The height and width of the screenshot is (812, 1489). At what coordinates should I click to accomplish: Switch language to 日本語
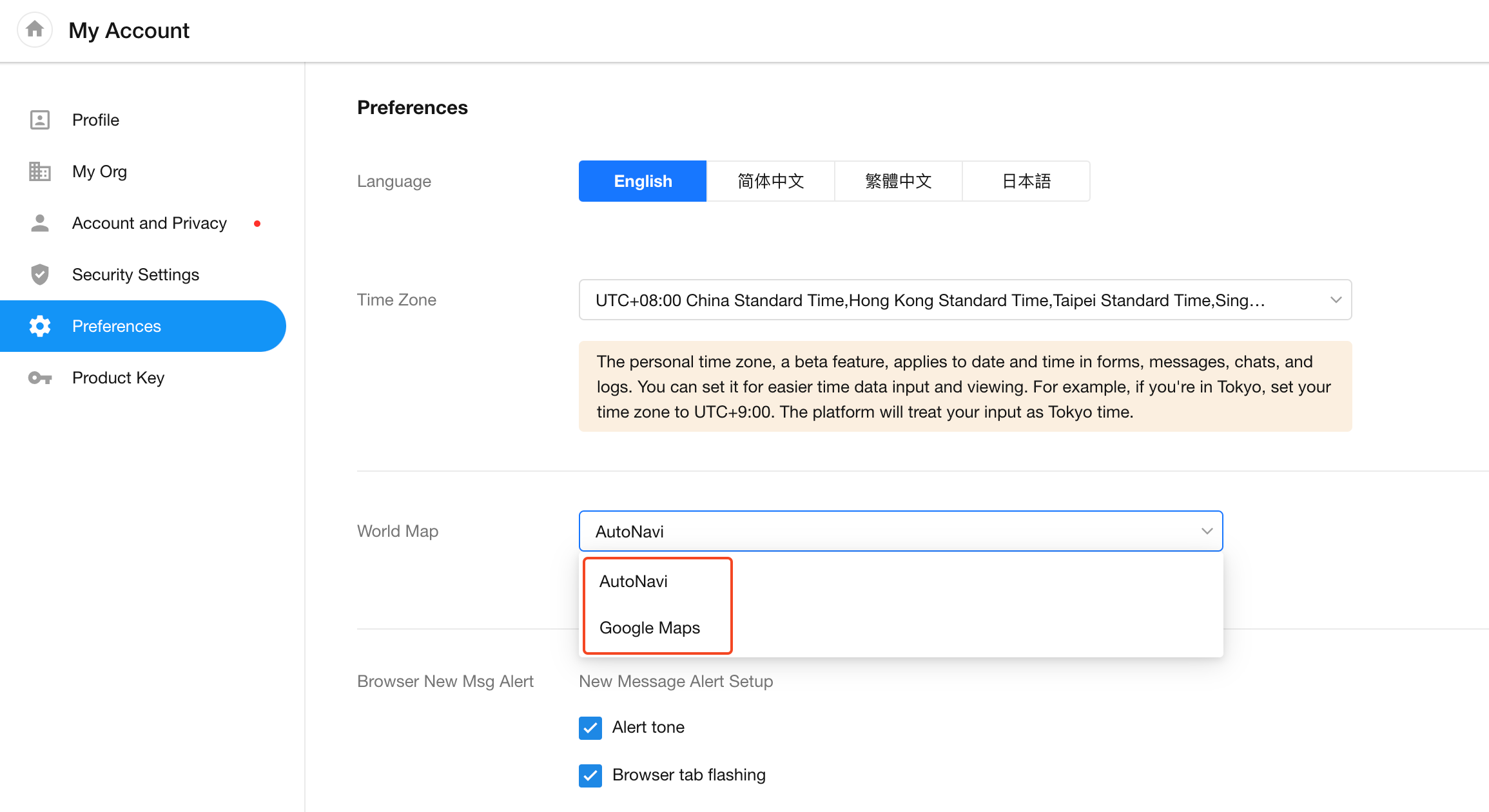pyautogui.click(x=1026, y=181)
